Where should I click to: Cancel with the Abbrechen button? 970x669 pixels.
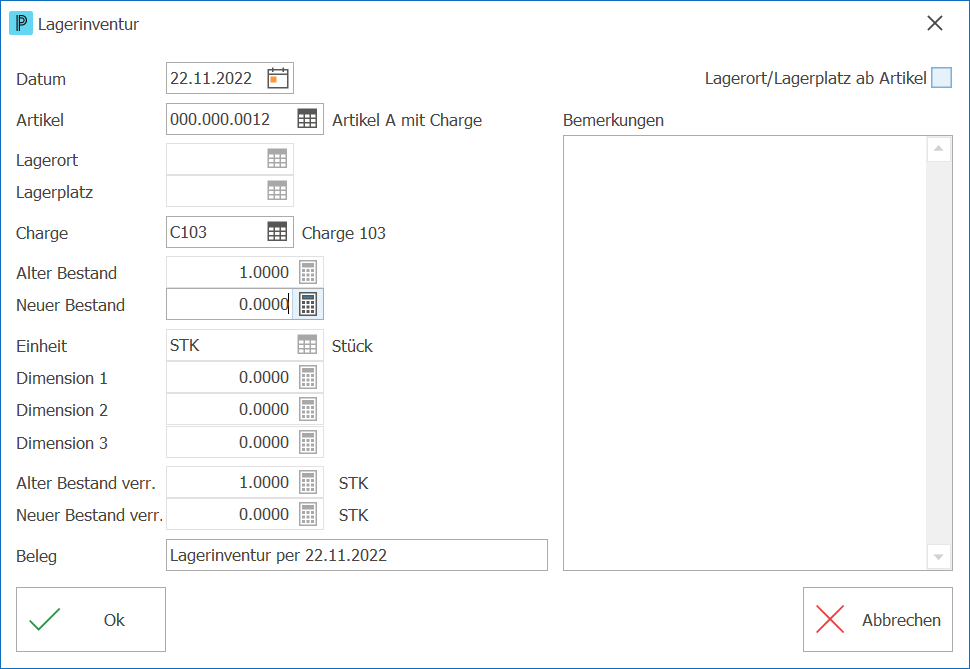coord(878,619)
